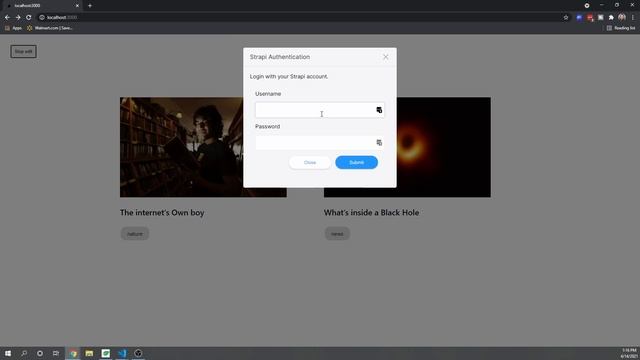Bookmark this page with the star icon
The width and height of the screenshot is (640, 360).
566,18
